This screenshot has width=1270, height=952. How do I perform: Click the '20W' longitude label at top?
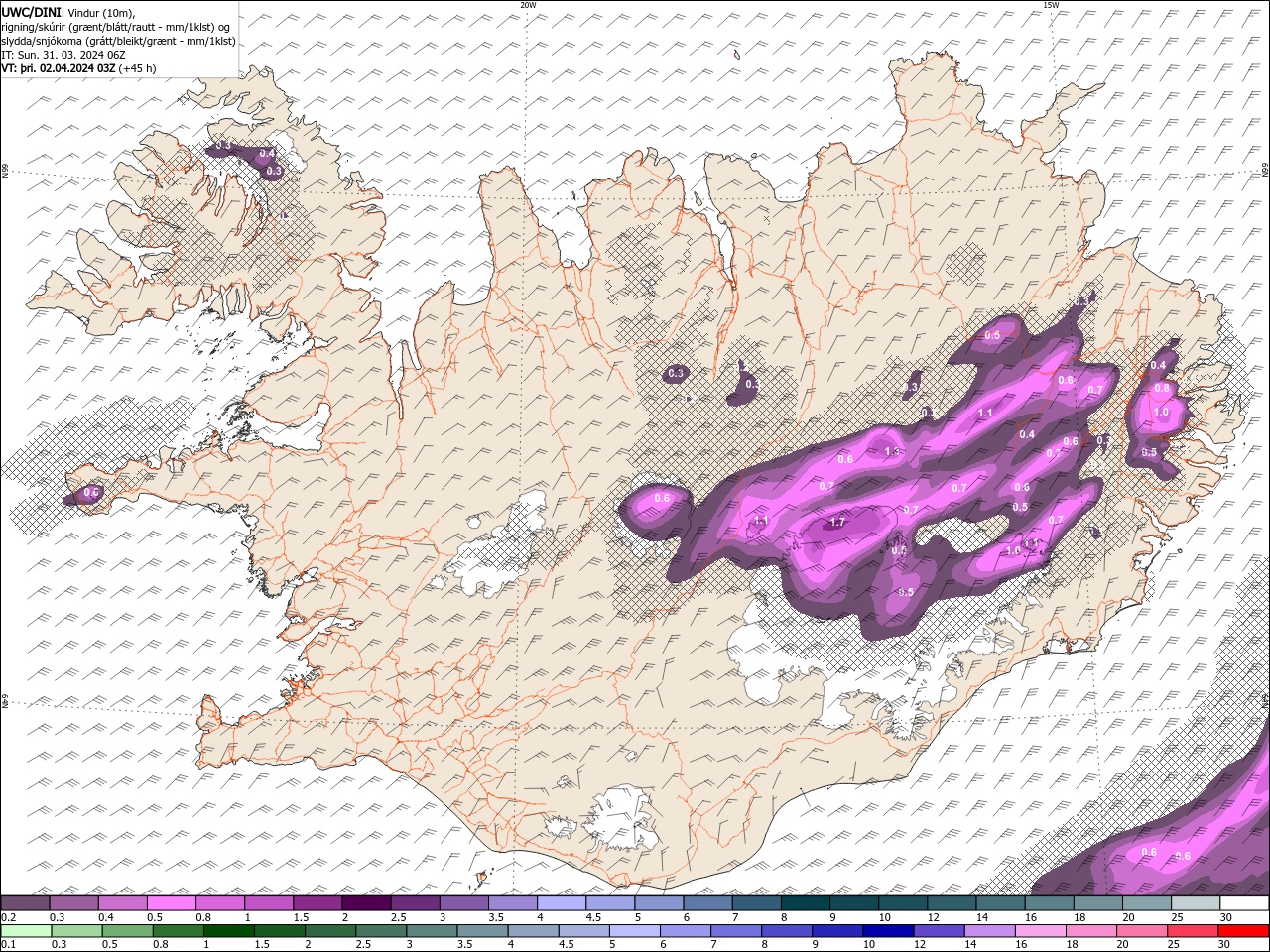coord(528,5)
